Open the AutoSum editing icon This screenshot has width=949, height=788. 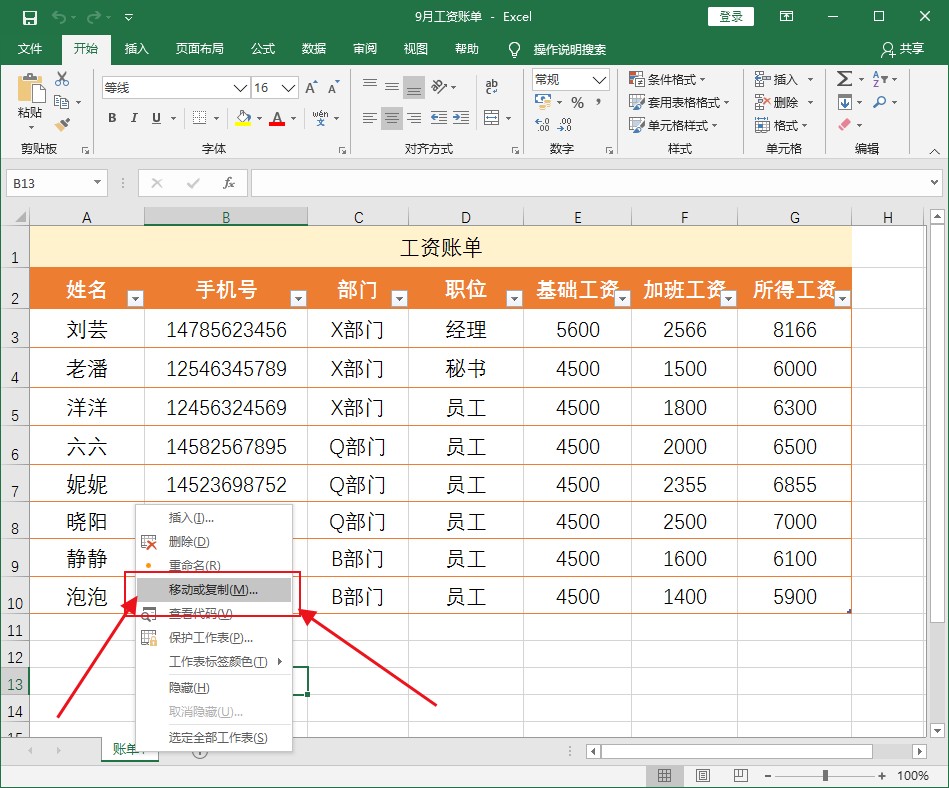click(843, 77)
